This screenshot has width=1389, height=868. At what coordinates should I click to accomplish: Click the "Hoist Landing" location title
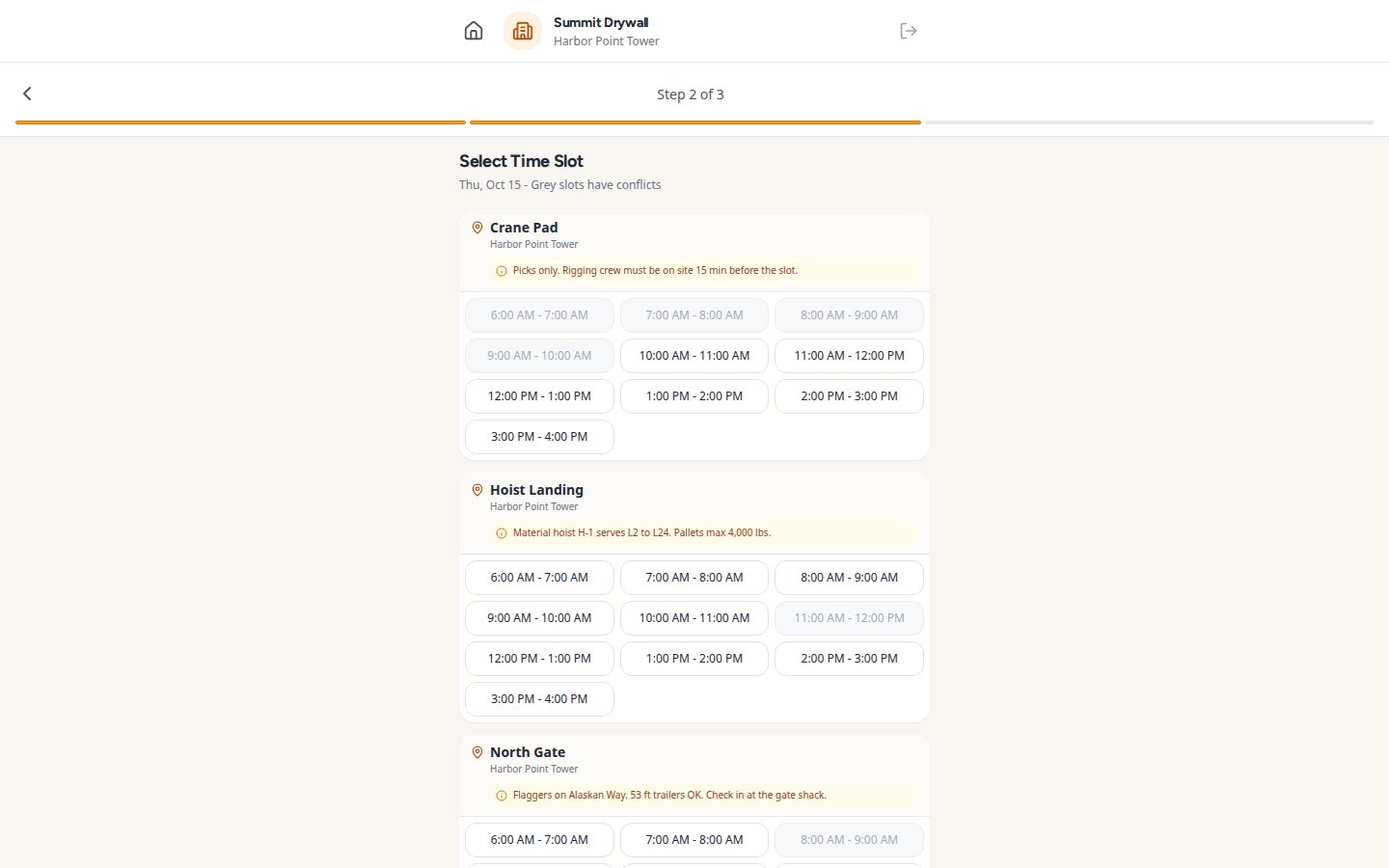tap(536, 490)
